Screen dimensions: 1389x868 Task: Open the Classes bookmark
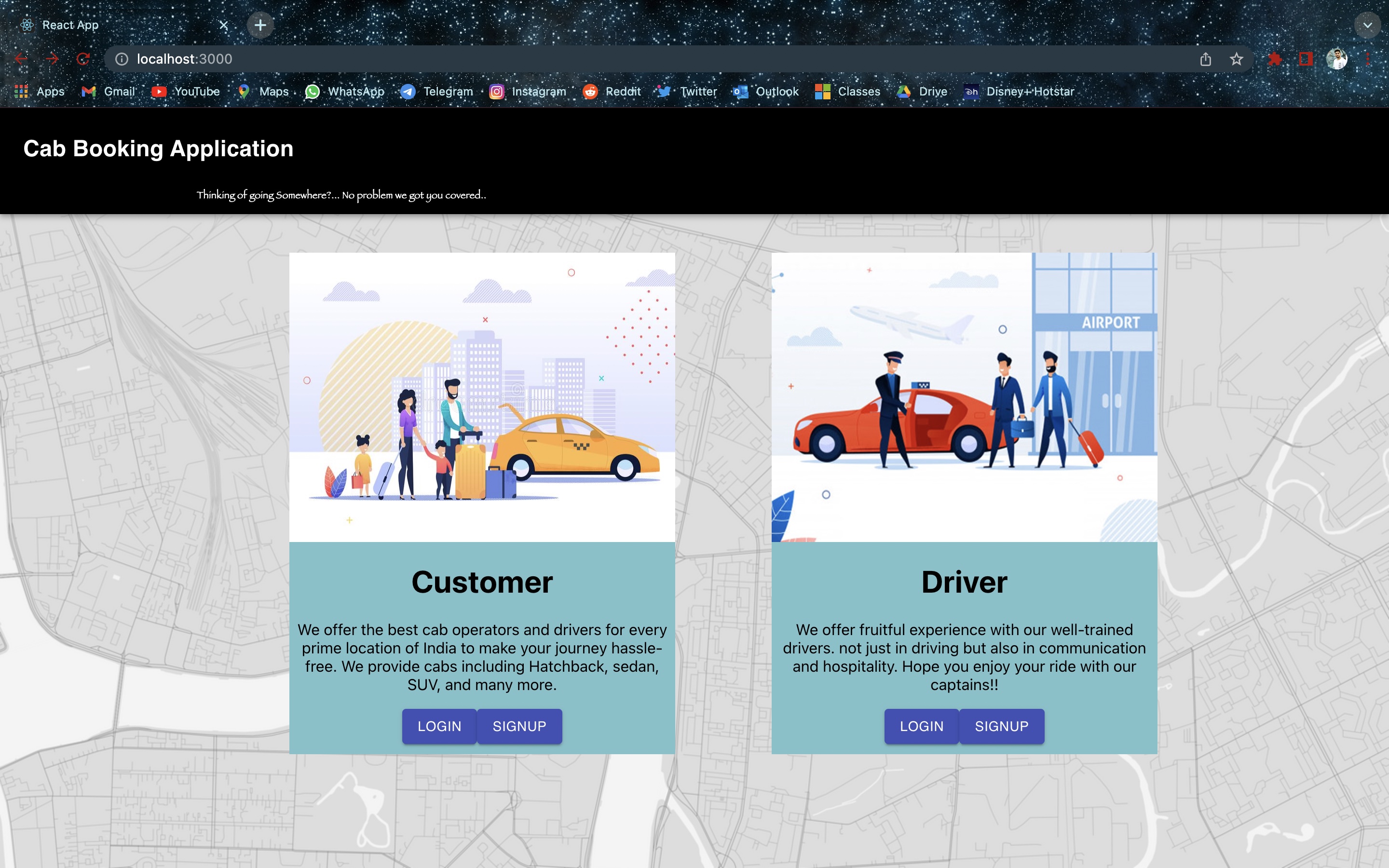point(847,91)
